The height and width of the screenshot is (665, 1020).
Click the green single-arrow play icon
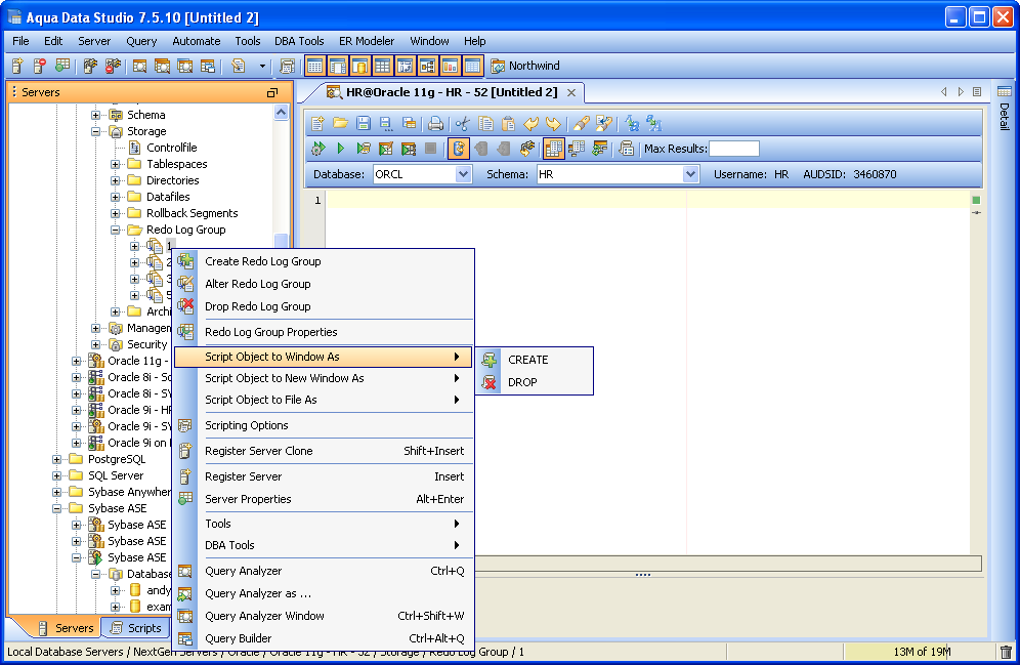pyautogui.click(x=340, y=149)
